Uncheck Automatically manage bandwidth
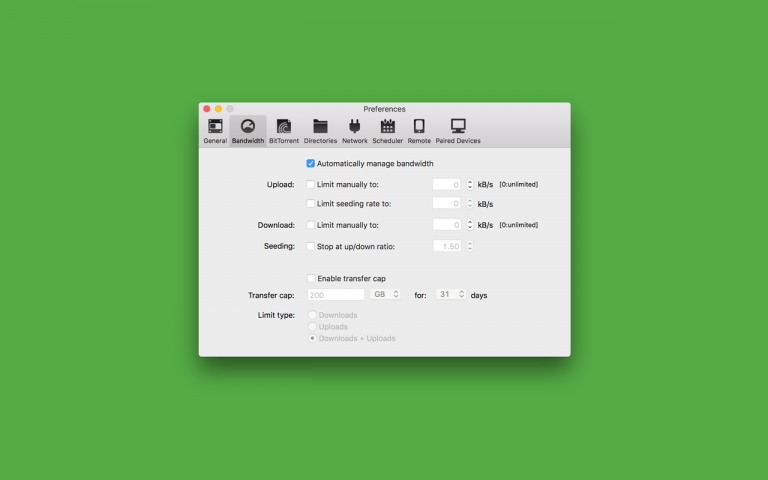The image size is (768, 480). 311,163
